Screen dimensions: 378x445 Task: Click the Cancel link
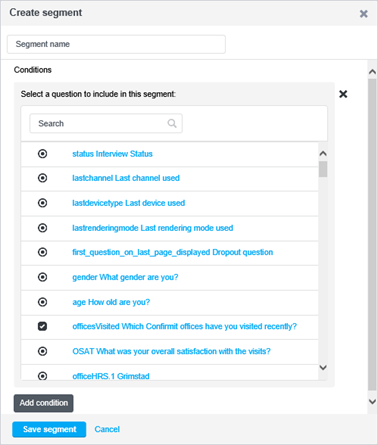click(107, 429)
